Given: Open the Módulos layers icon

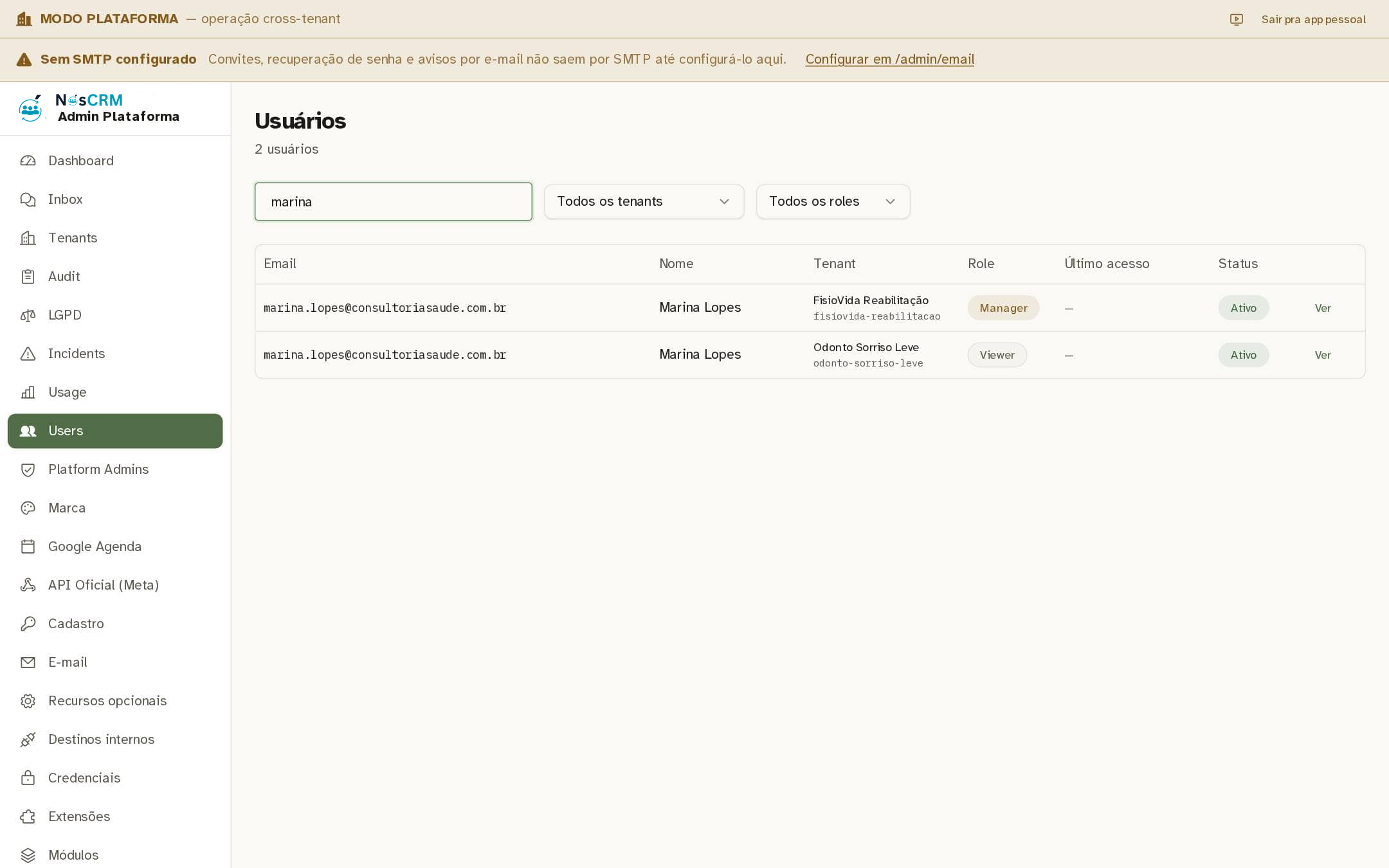Looking at the screenshot, I should pos(28,855).
